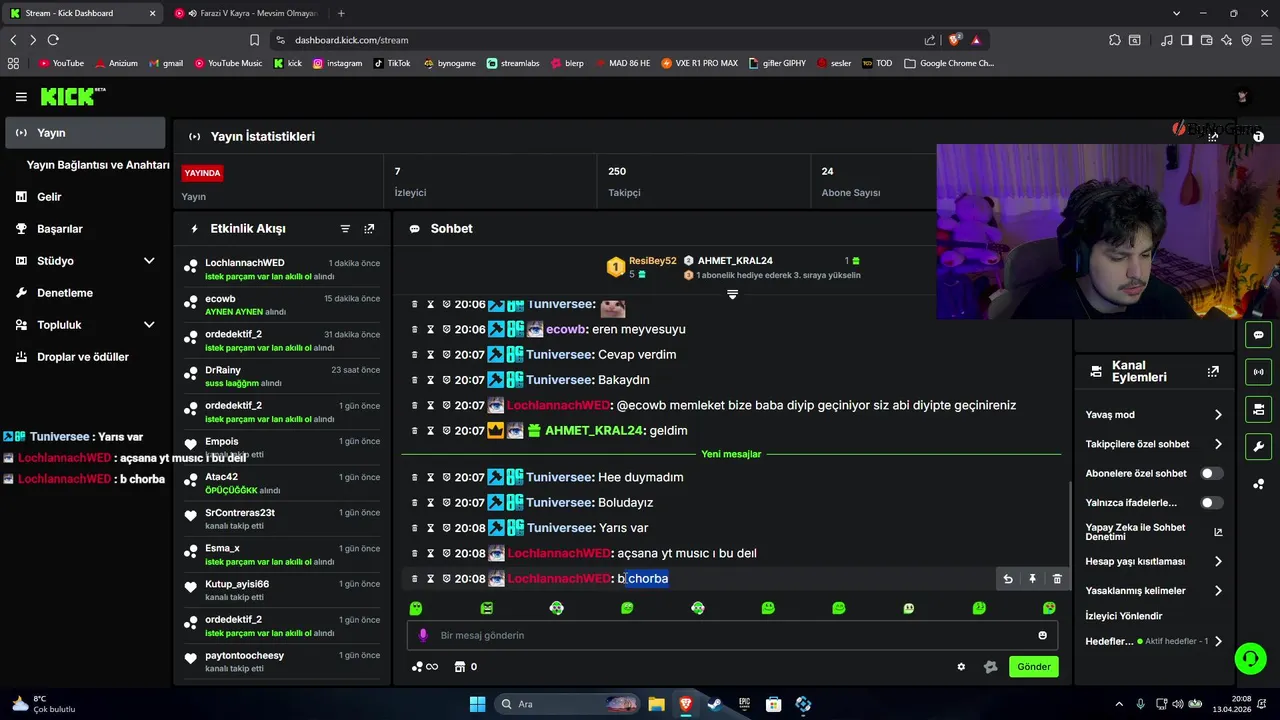Reload the page in the browser toolbar

(x=53, y=40)
